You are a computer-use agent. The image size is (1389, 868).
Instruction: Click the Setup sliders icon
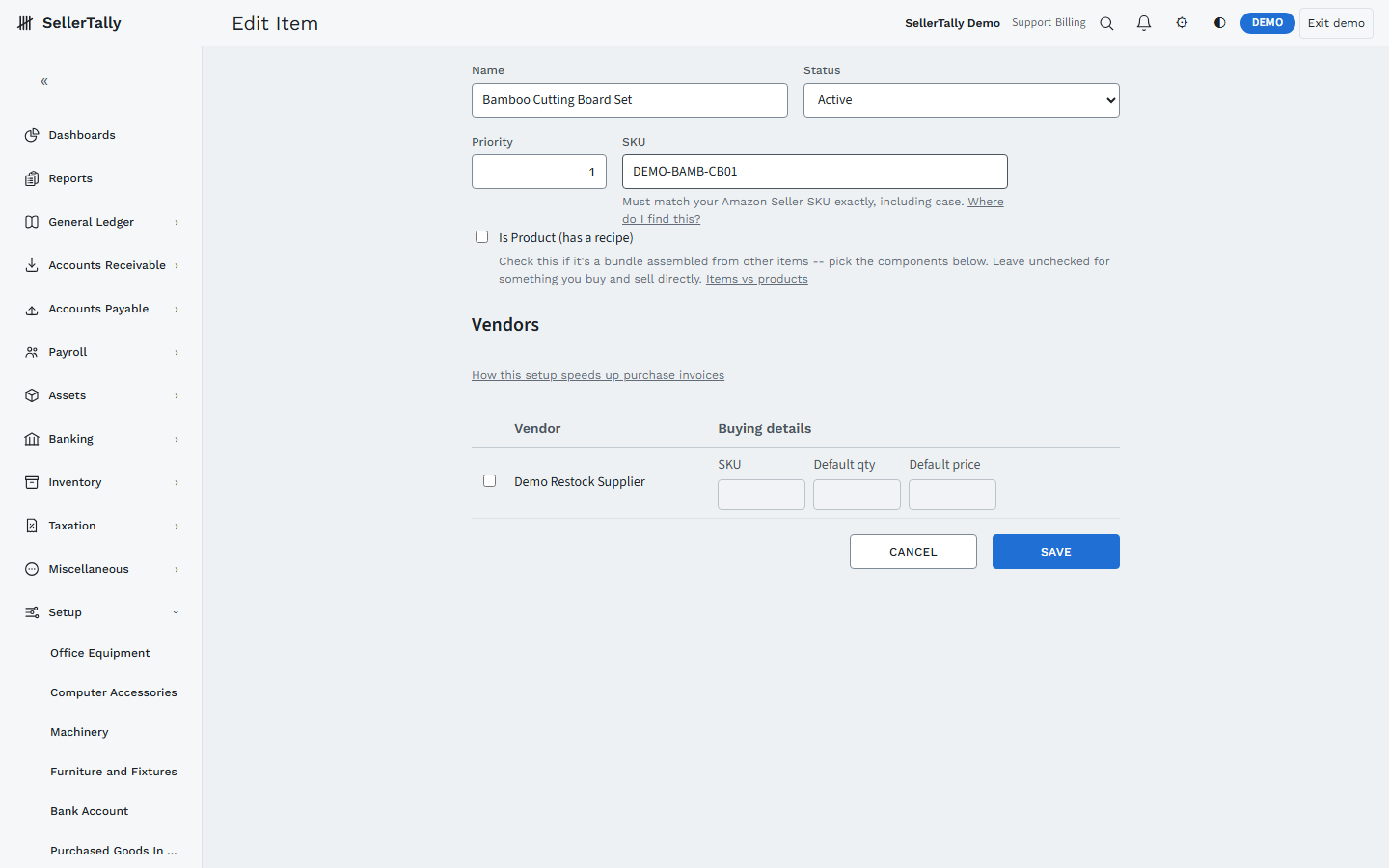[32, 612]
